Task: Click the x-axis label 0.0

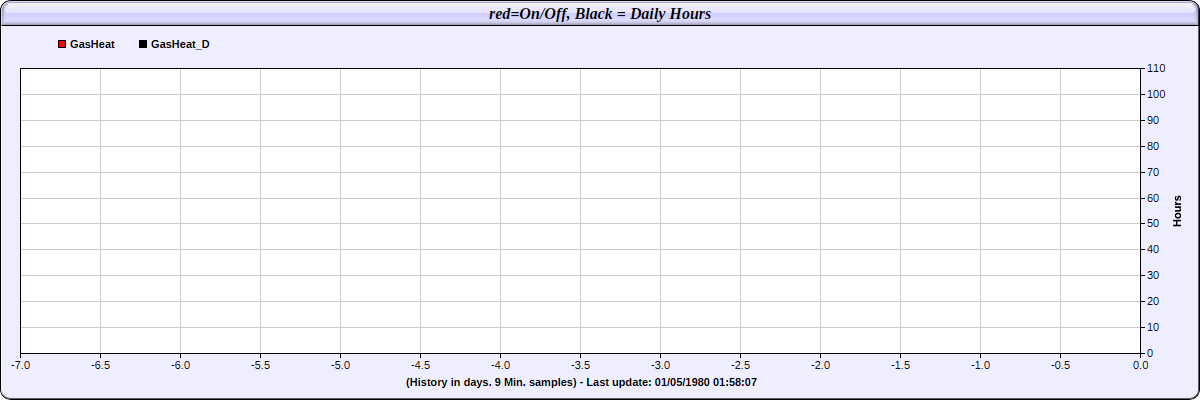Action: point(1140,365)
